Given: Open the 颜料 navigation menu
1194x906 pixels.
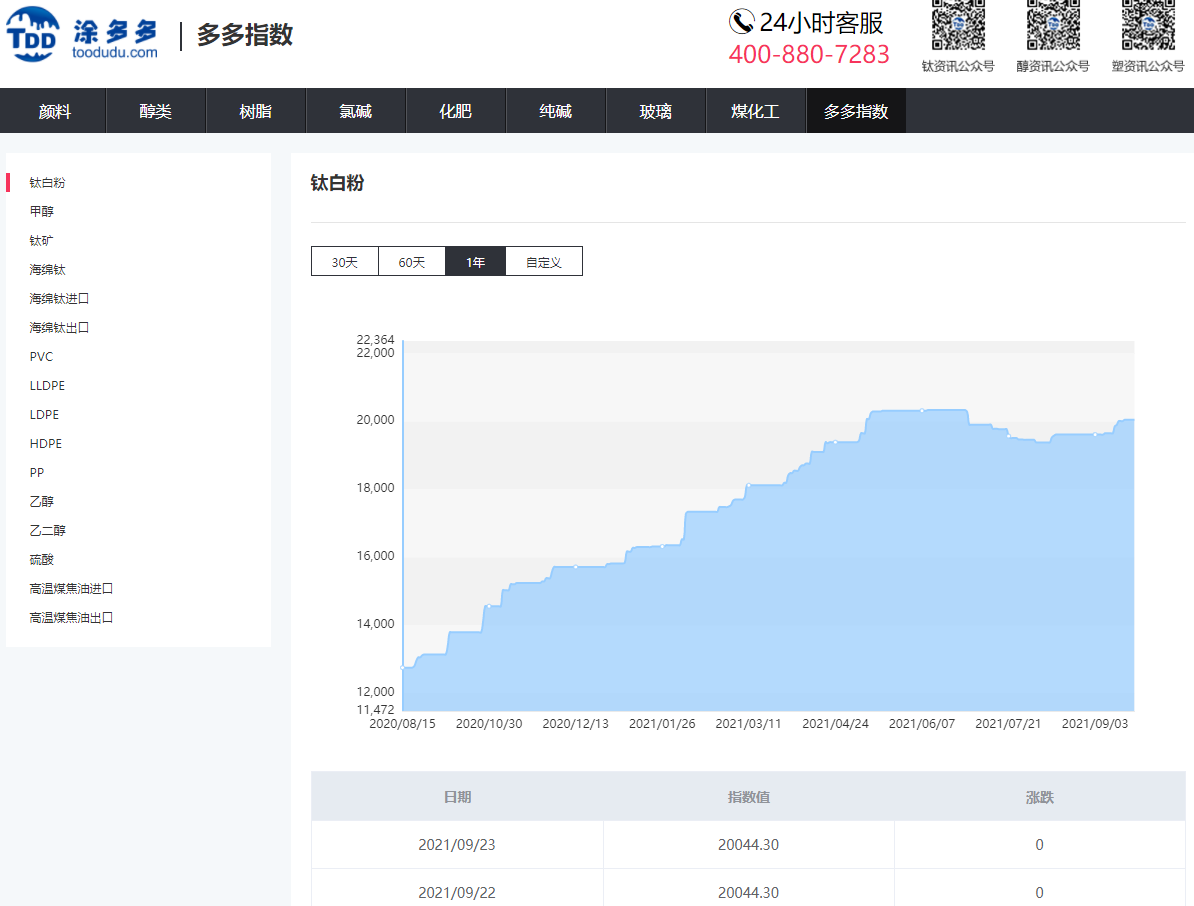Looking at the screenshot, I should tap(55, 111).
